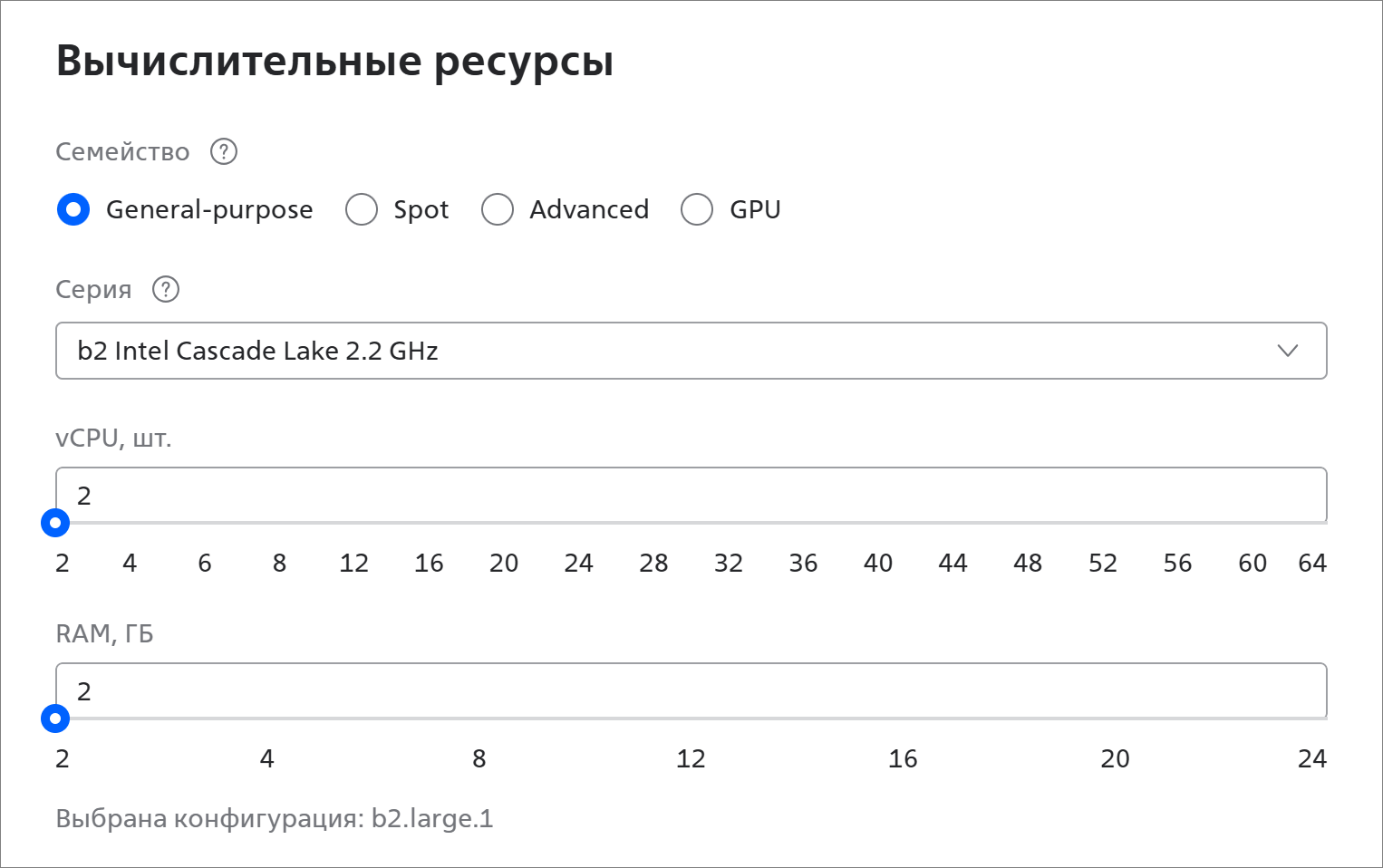Set vCPU slider to the 64 mark
Screen dimensions: 1383x868
(x=1327, y=523)
